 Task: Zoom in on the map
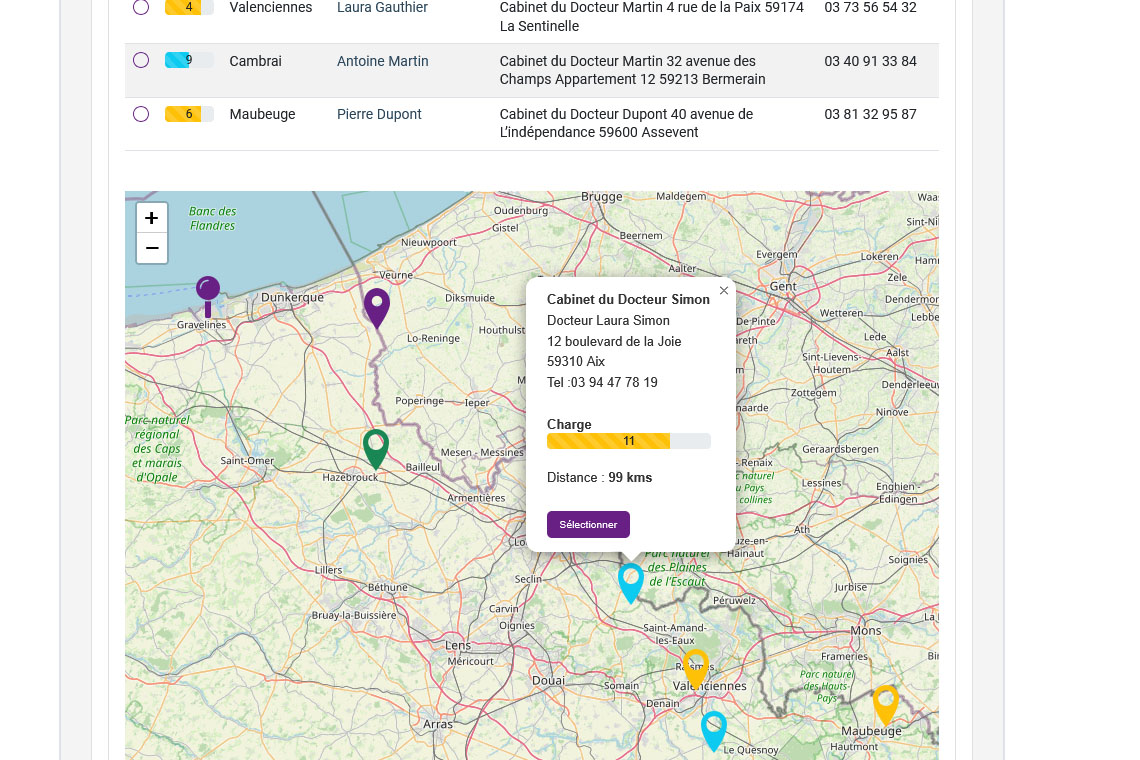tap(152, 218)
